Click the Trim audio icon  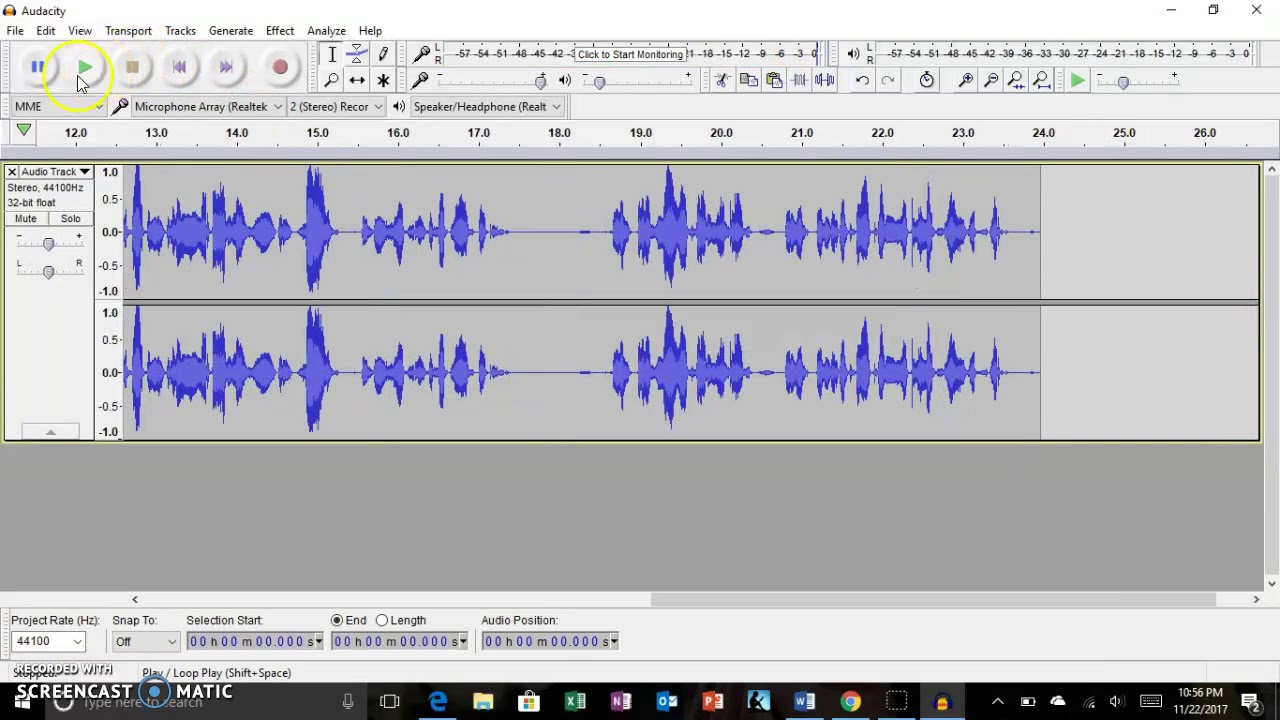click(x=800, y=80)
